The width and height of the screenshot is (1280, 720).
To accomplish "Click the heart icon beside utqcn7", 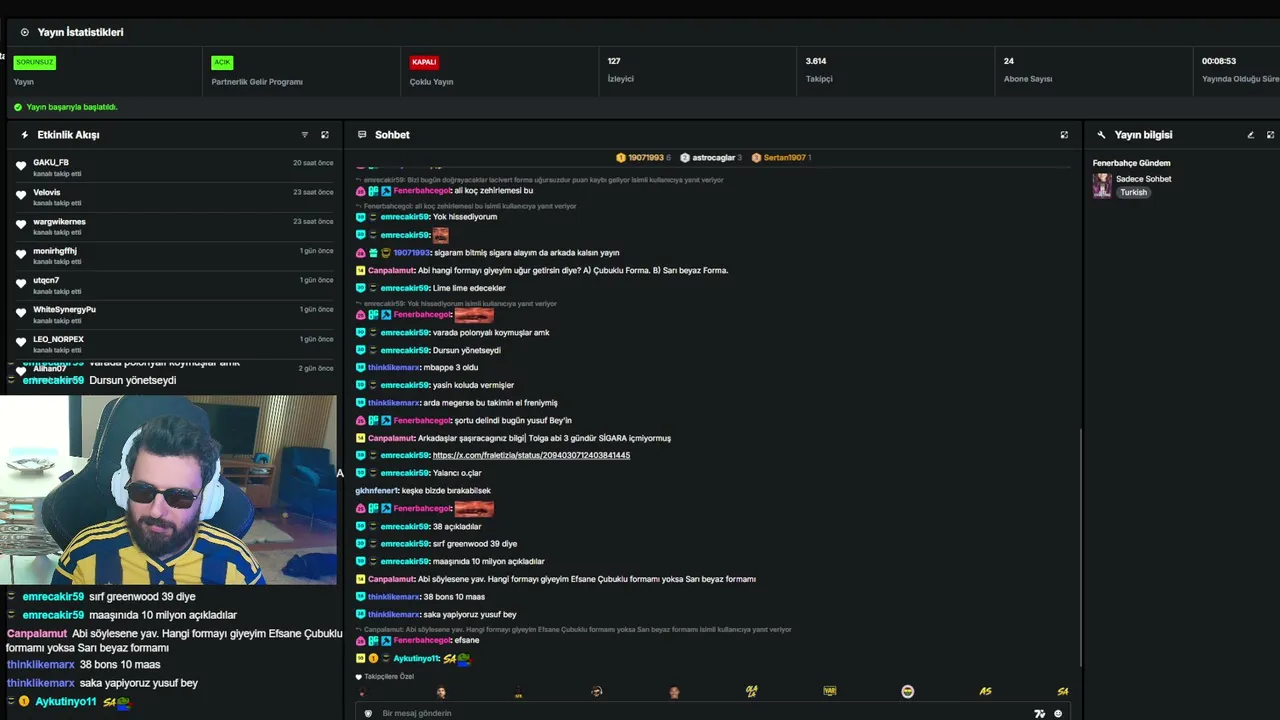I will (21, 284).
